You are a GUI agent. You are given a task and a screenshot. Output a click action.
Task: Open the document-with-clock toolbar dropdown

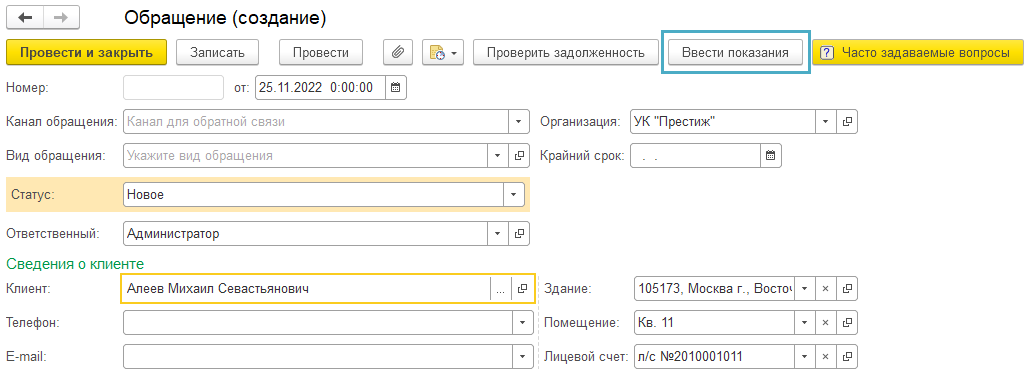(x=443, y=53)
